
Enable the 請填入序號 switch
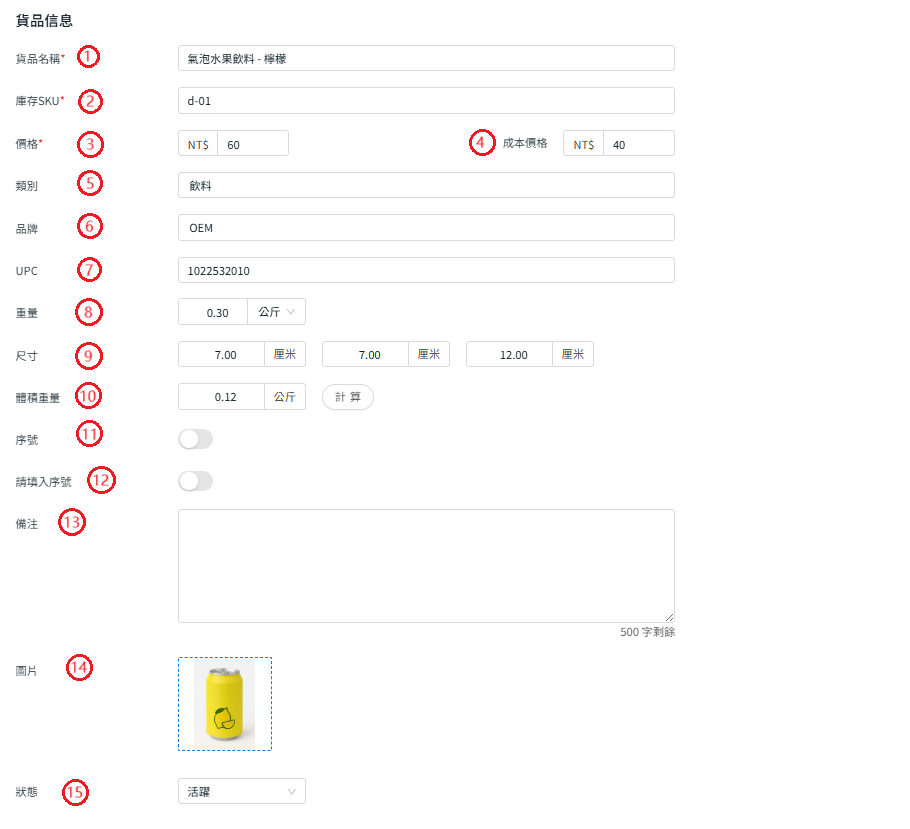(x=196, y=481)
